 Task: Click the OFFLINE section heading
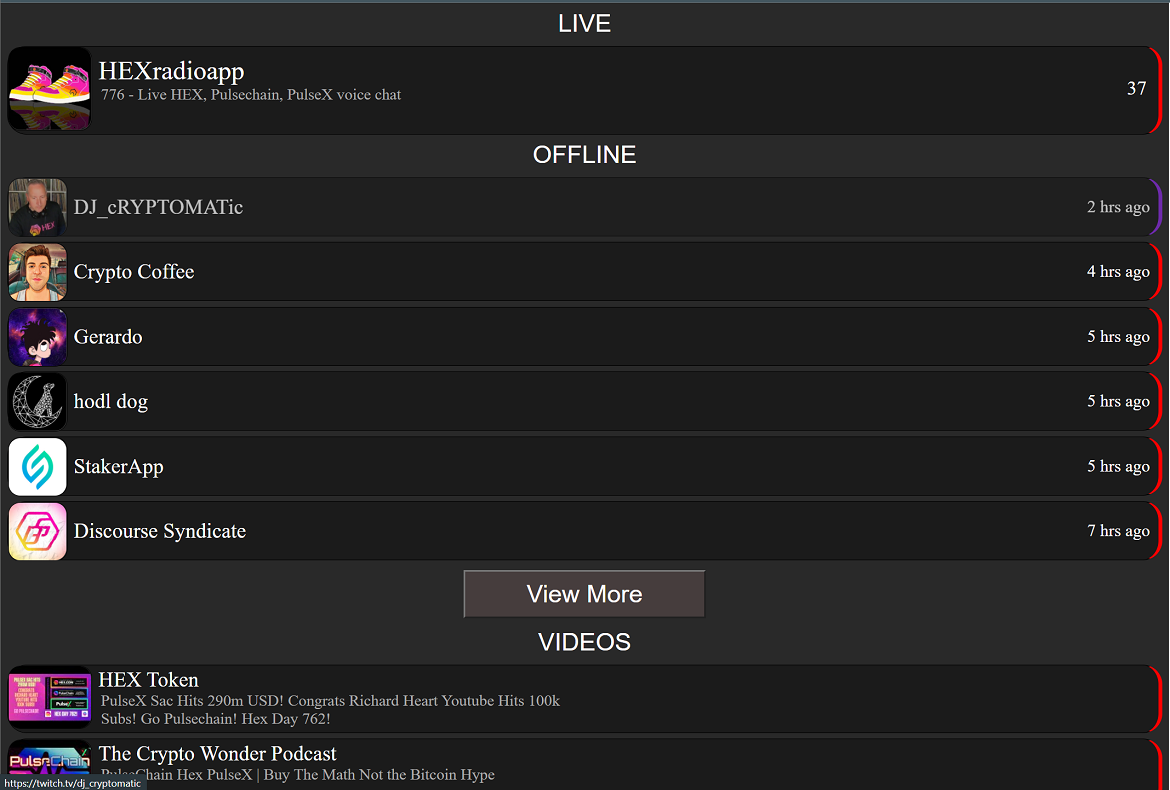[584, 154]
